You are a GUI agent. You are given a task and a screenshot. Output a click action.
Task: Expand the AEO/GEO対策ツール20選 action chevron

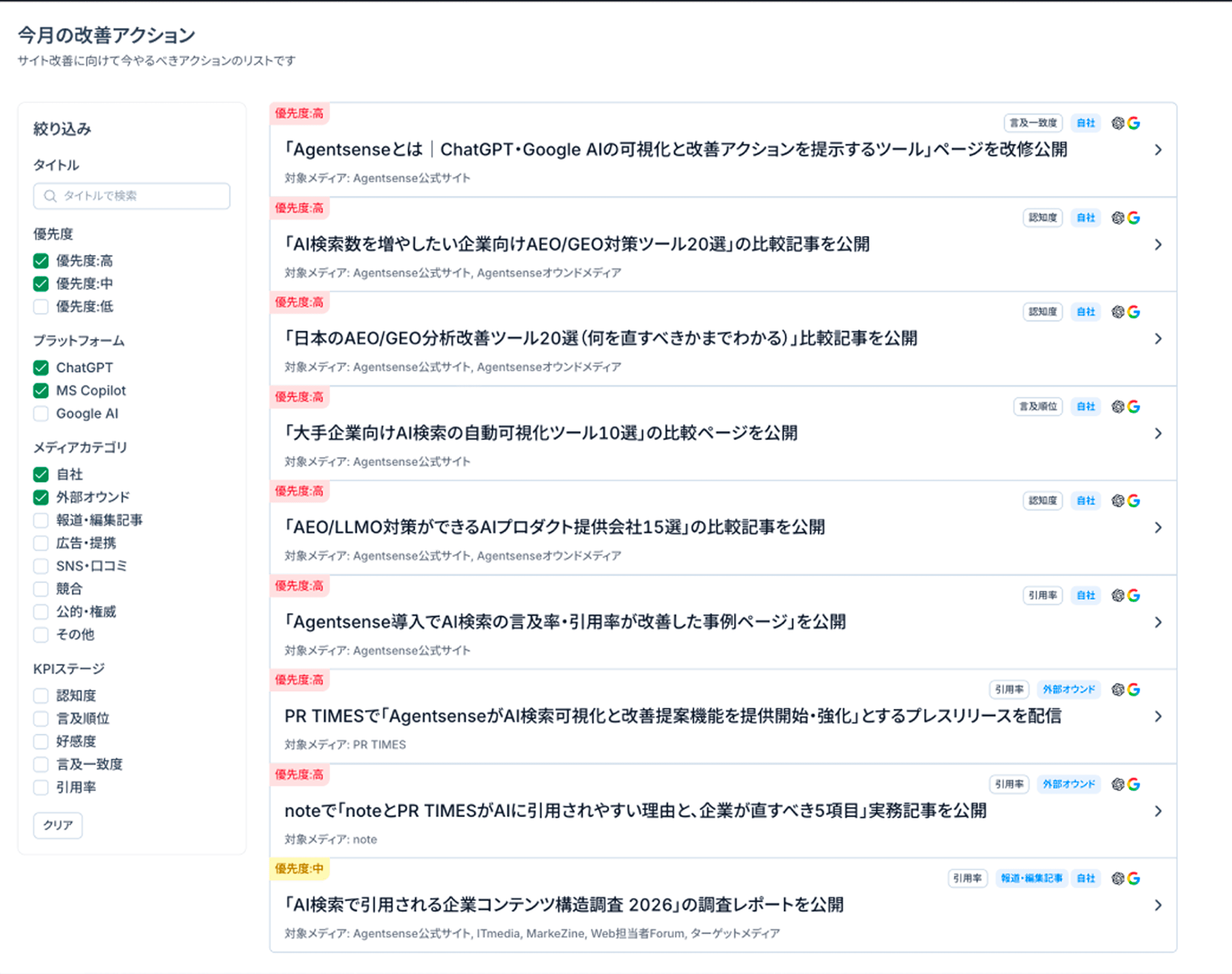[x=1158, y=245]
